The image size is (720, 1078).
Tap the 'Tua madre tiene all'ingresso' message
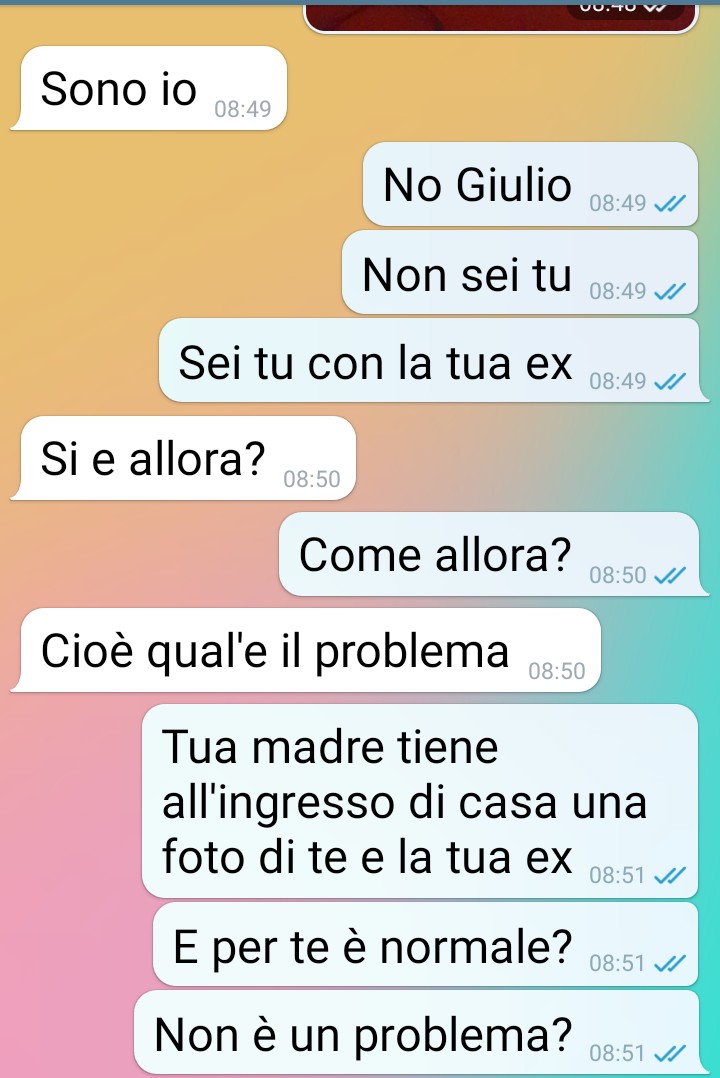click(x=419, y=801)
